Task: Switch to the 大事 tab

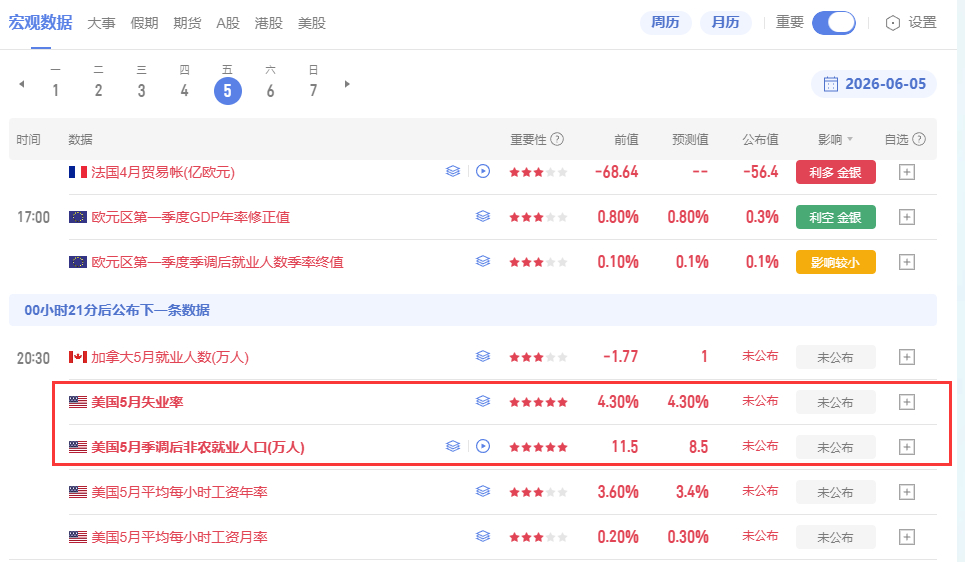Action: pos(102,23)
